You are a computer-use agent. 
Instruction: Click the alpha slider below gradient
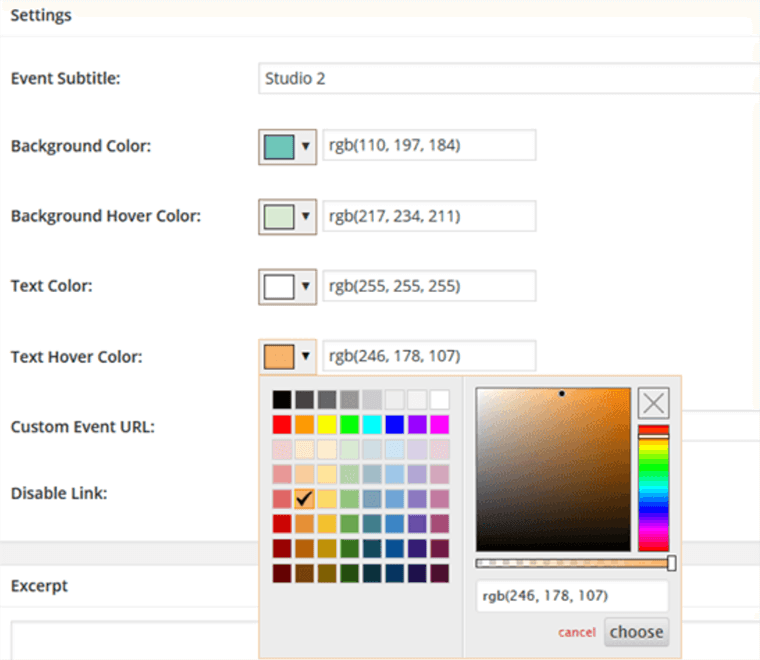(x=573, y=563)
